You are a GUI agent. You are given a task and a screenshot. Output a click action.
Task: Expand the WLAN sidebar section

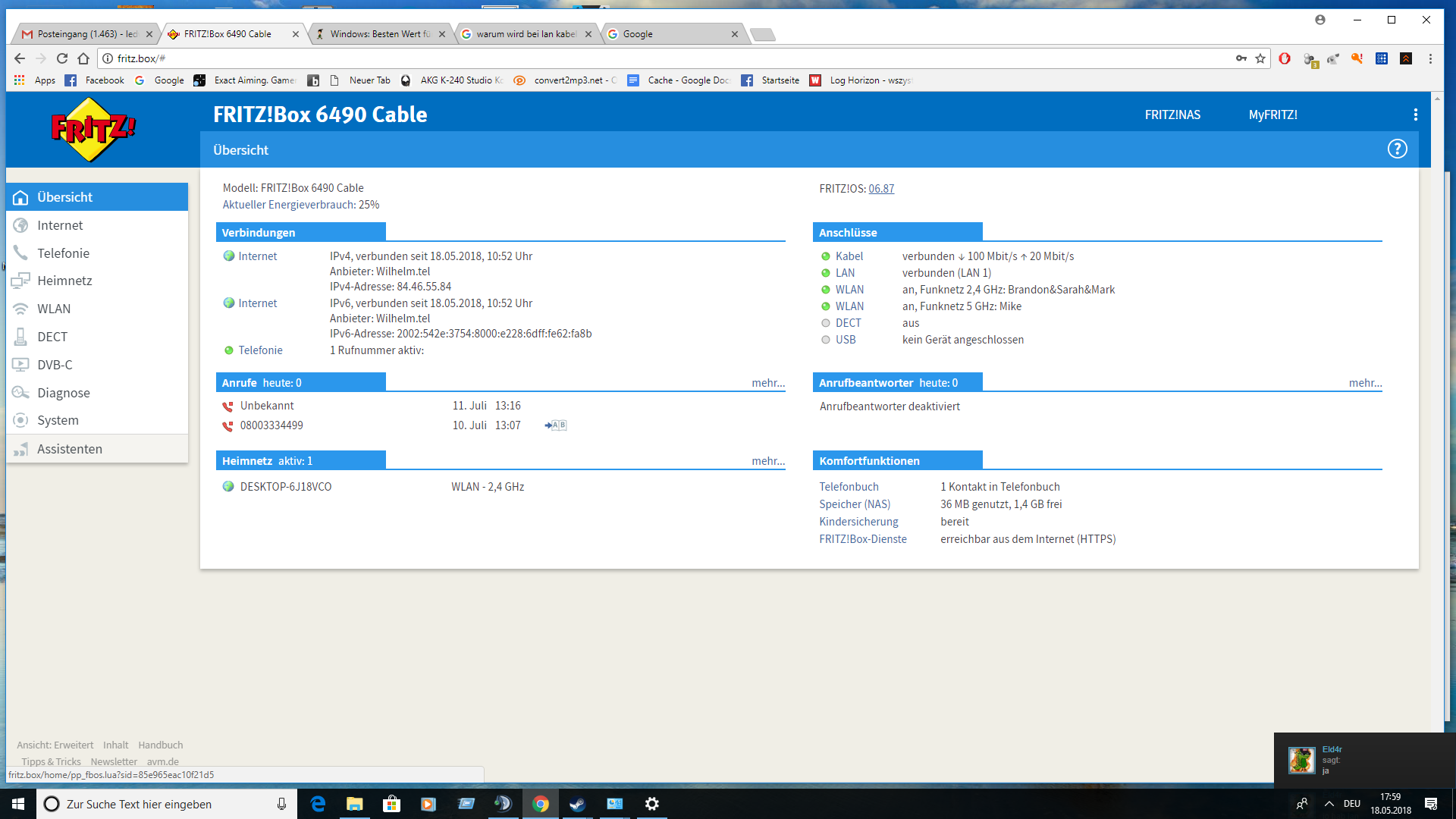pyautogui.click(x=54, y=309)
